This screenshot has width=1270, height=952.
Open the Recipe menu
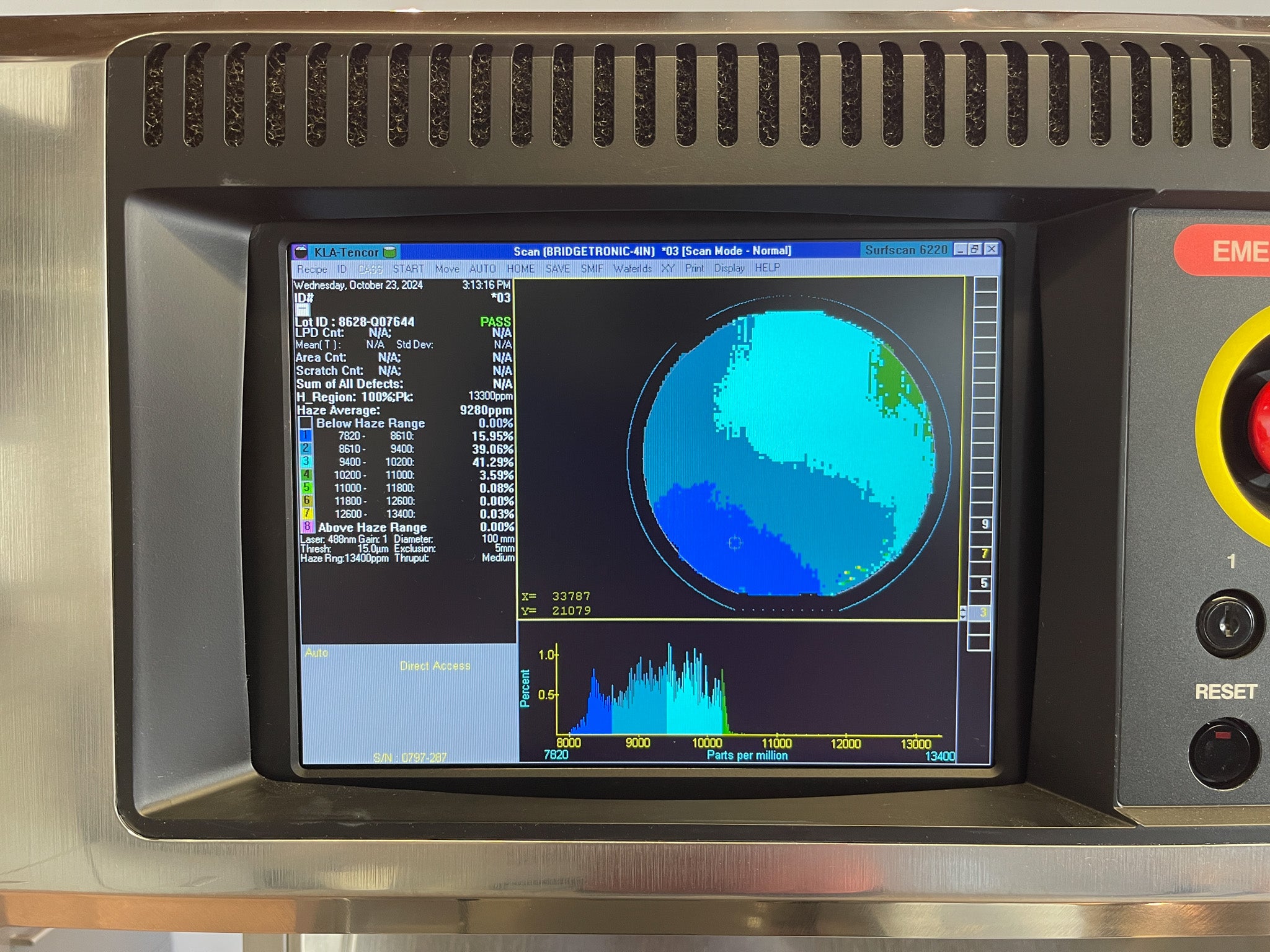coord(313,269)
